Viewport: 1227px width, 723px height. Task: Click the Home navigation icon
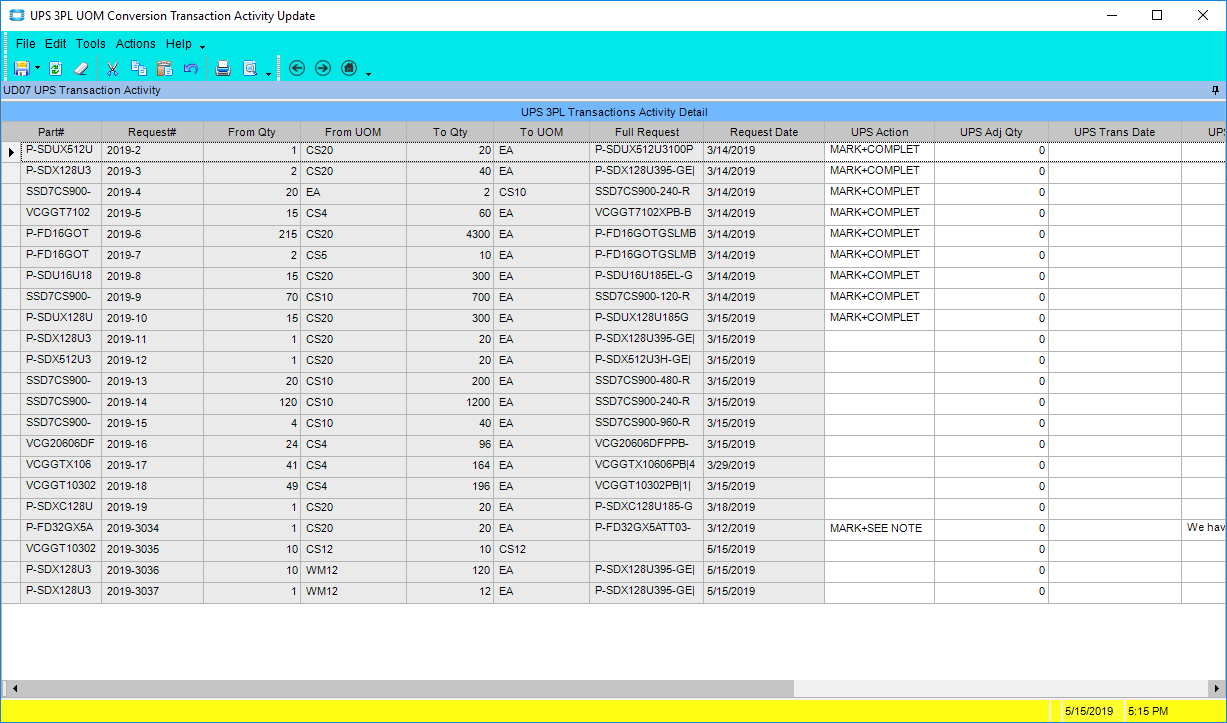[348, 68]
